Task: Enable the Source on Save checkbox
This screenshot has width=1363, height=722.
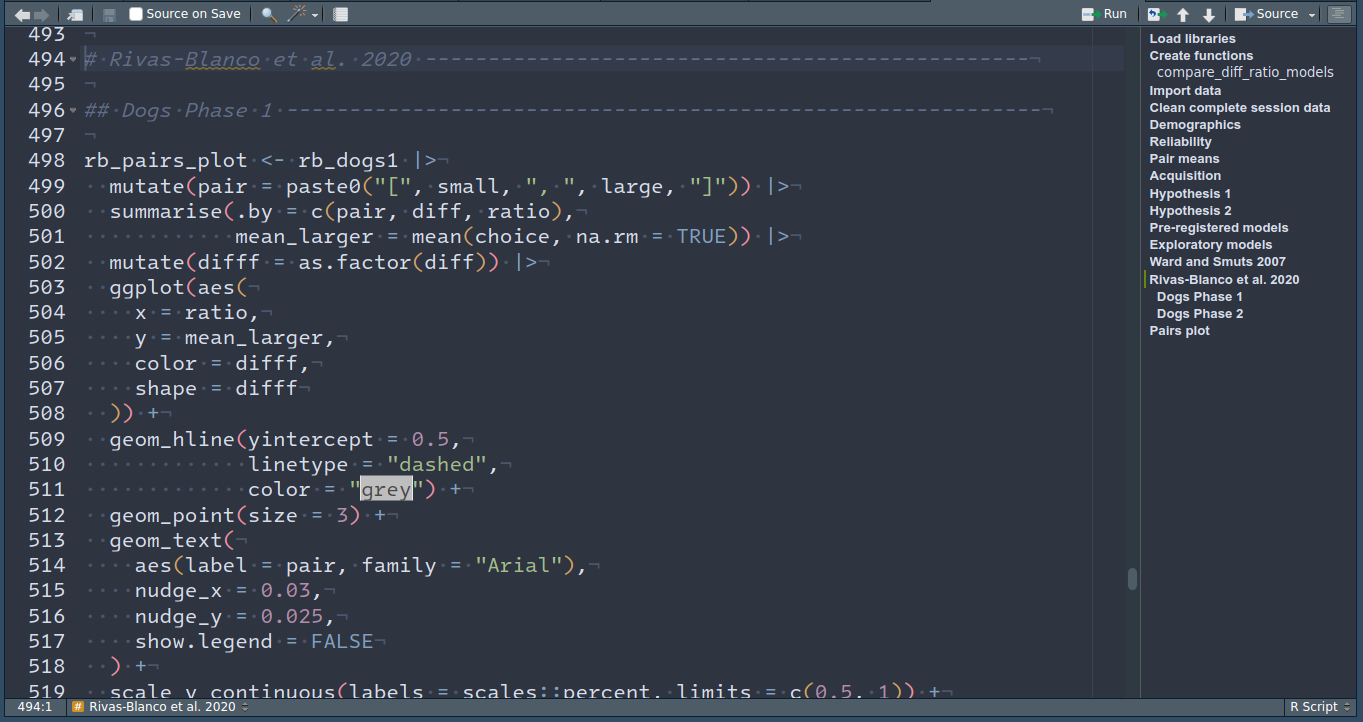Action: coord(137,14)
